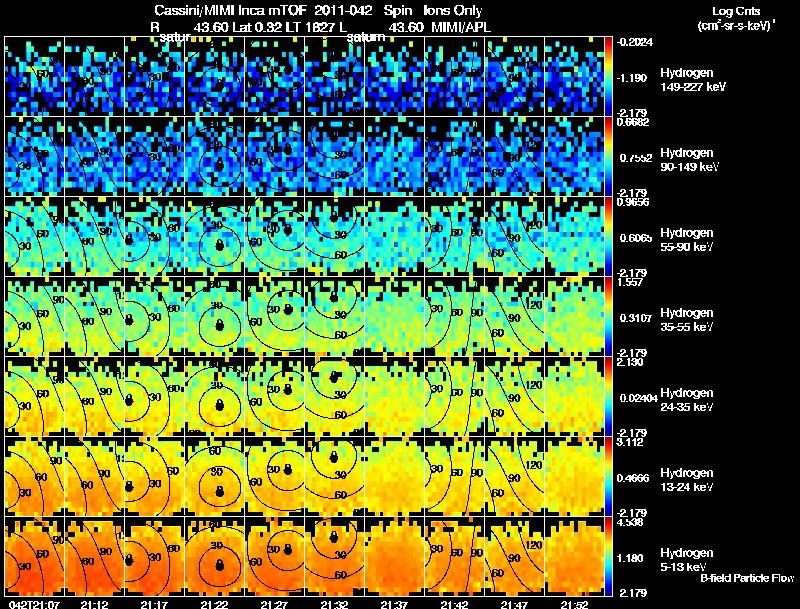Click the -0.2024 colorbar maximum value
The image size is (800, 609).
(635, 42)
